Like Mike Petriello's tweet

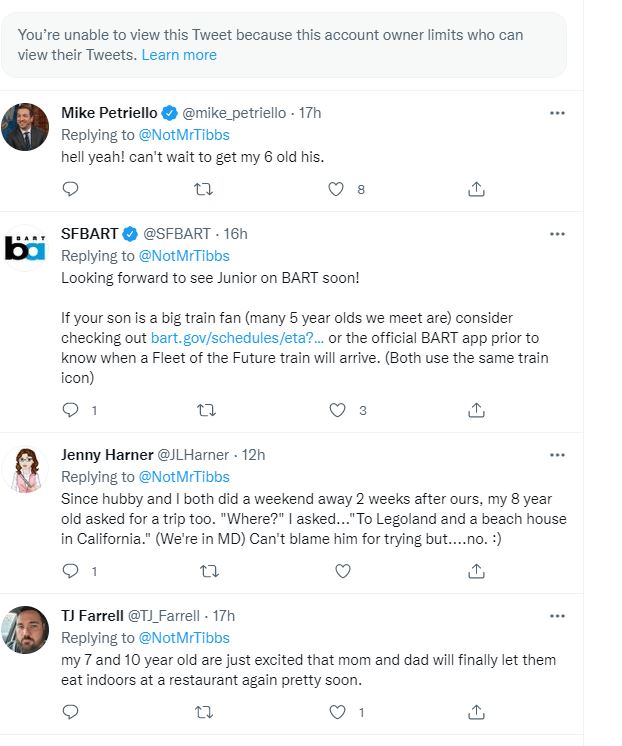(x=336, y=189)
